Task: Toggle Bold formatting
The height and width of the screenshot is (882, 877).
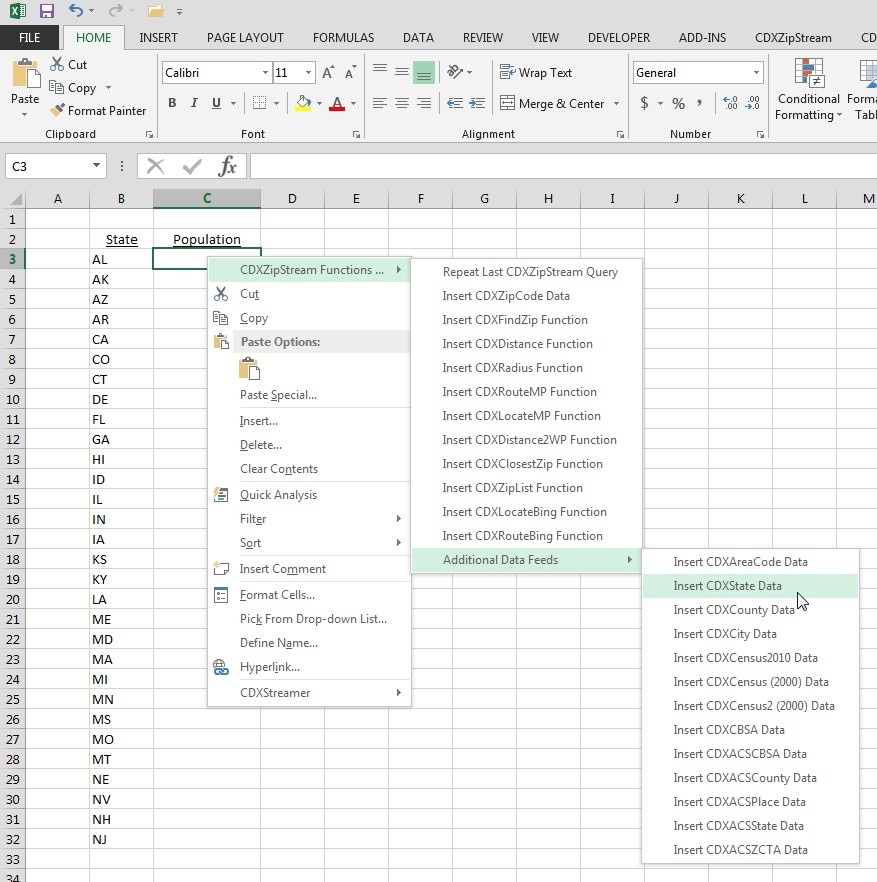Action: coord(172,103)
